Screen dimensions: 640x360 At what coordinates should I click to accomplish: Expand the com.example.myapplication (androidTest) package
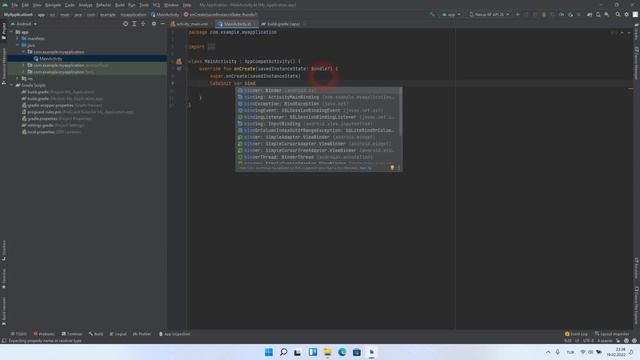(23, 65)
